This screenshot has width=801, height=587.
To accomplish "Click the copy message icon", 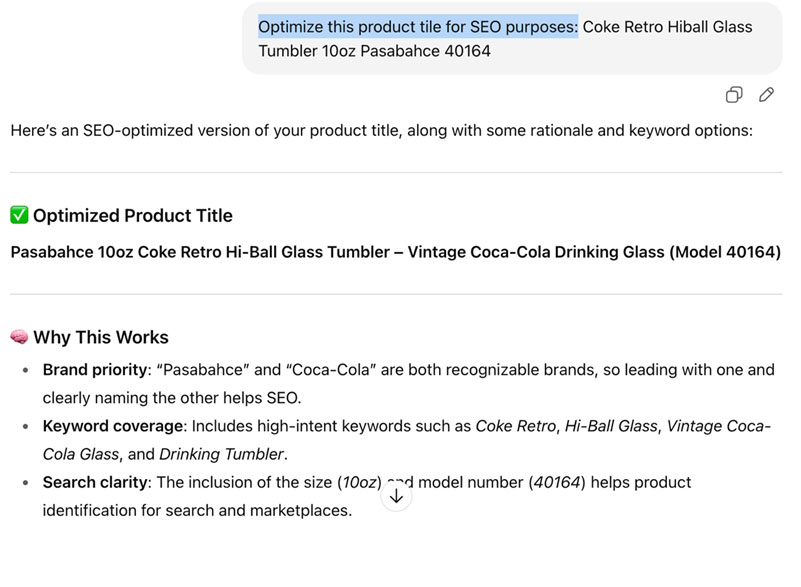I will click(734, 95).
